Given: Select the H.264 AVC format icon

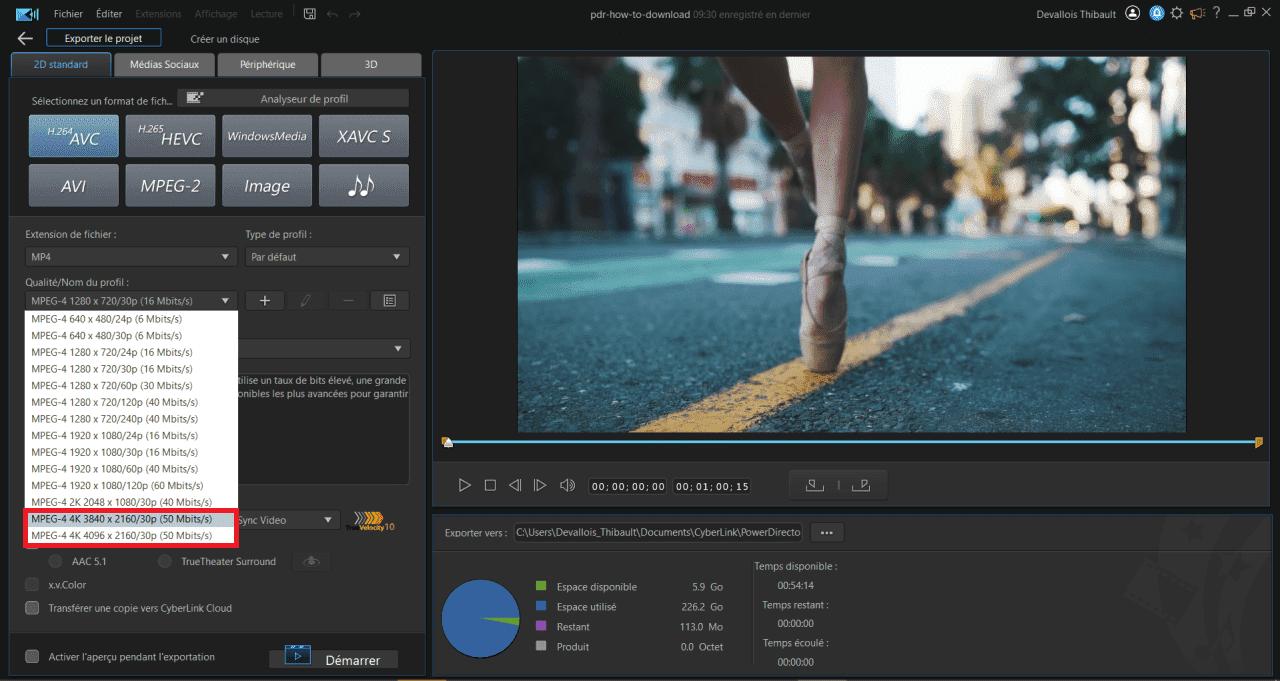Looking at the screenshot, I should 73,136.
